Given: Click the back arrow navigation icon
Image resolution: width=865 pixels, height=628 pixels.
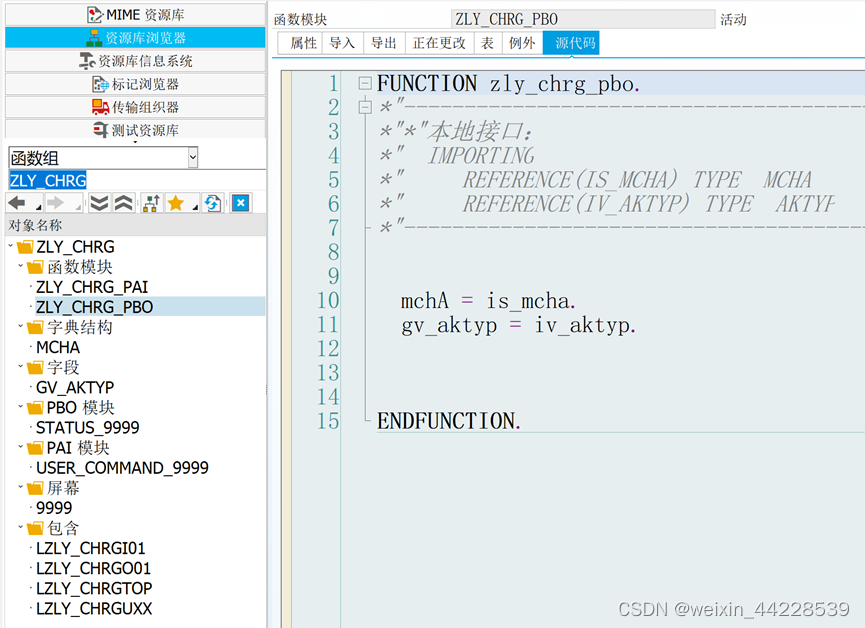Looking at the screenshot, I should [18, 203].
